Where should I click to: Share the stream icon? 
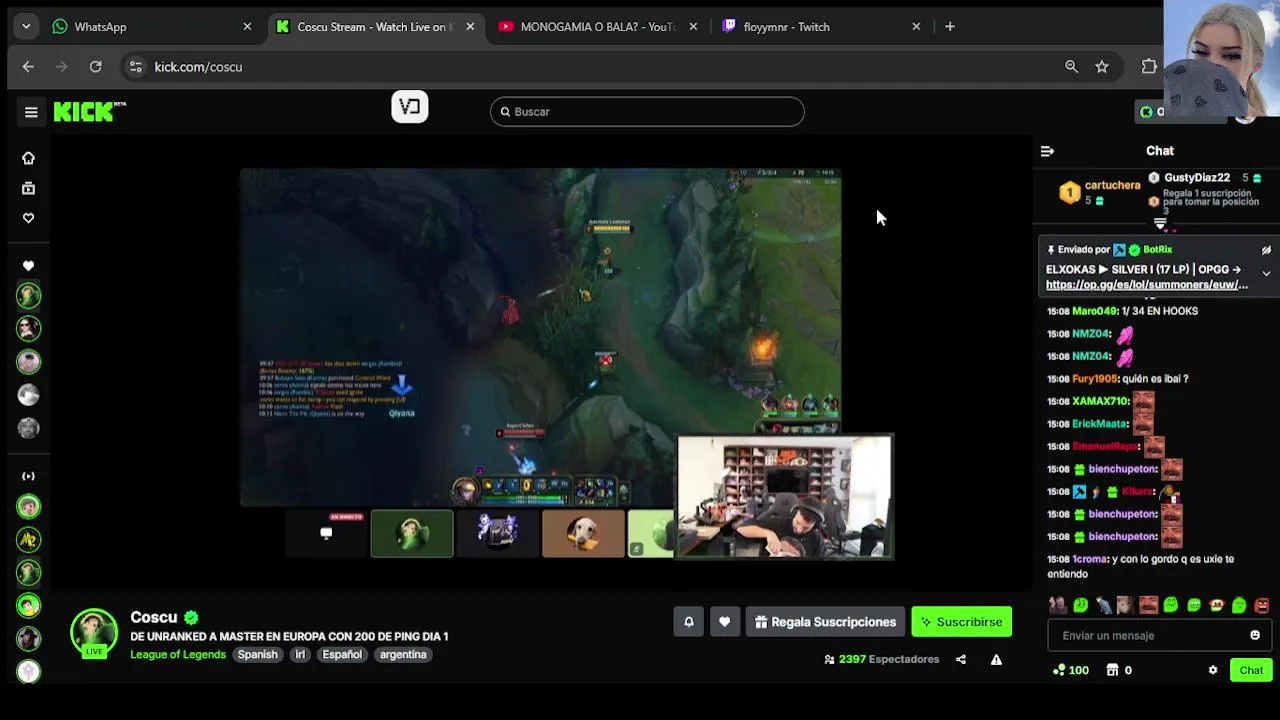pyautogui.click(x=961, y=660)
